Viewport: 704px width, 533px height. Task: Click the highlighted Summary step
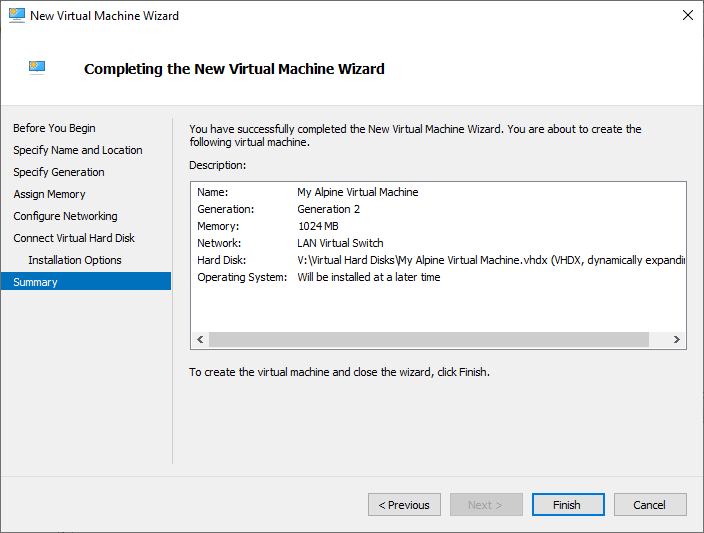point(35,282)
